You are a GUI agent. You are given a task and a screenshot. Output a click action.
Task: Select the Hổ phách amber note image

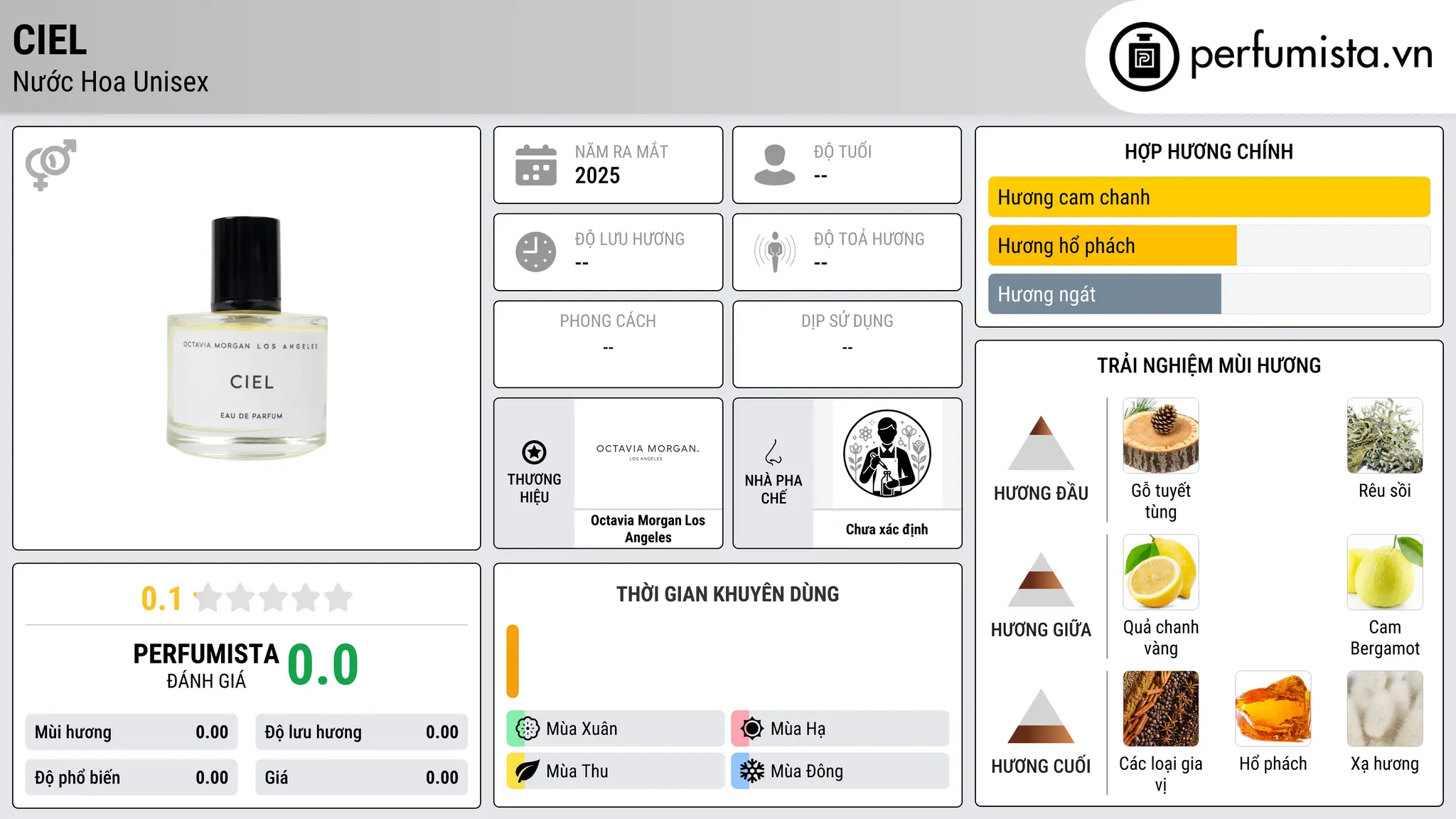click(1273, 709)
